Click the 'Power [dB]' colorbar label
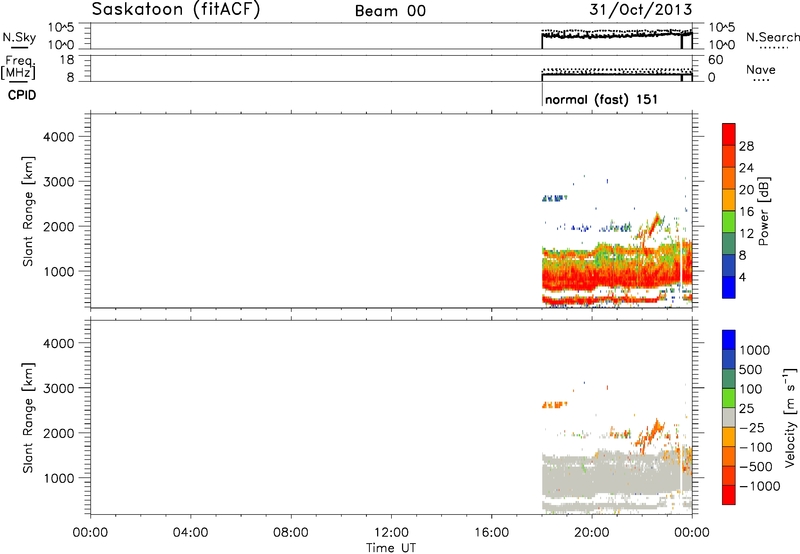This screenshot has height=554, width=800. (x=763, y=211)
